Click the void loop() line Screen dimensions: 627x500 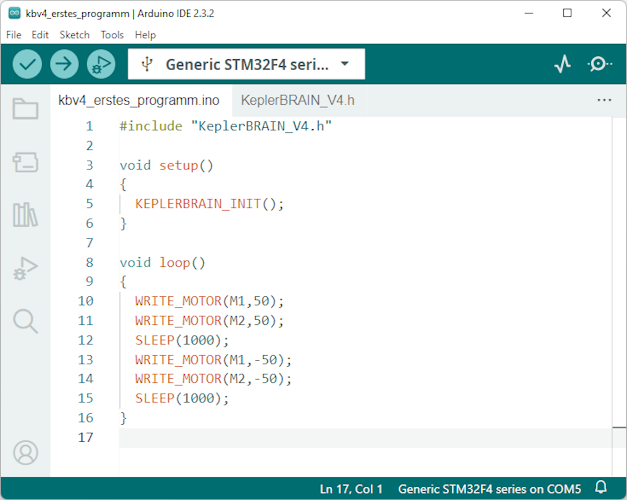[x=162, y=262]
